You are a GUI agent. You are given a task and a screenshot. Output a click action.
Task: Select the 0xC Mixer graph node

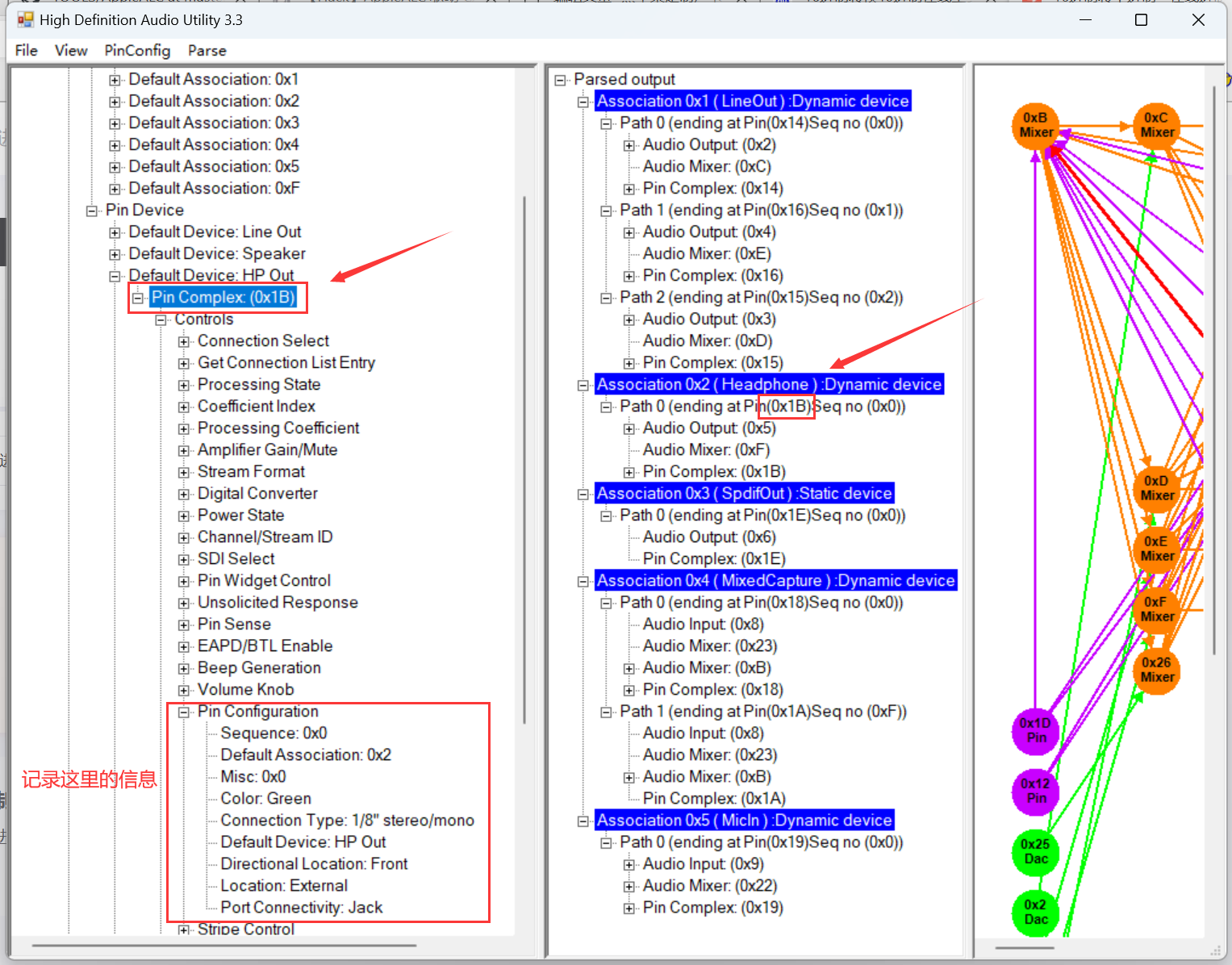click(1156, 126)
